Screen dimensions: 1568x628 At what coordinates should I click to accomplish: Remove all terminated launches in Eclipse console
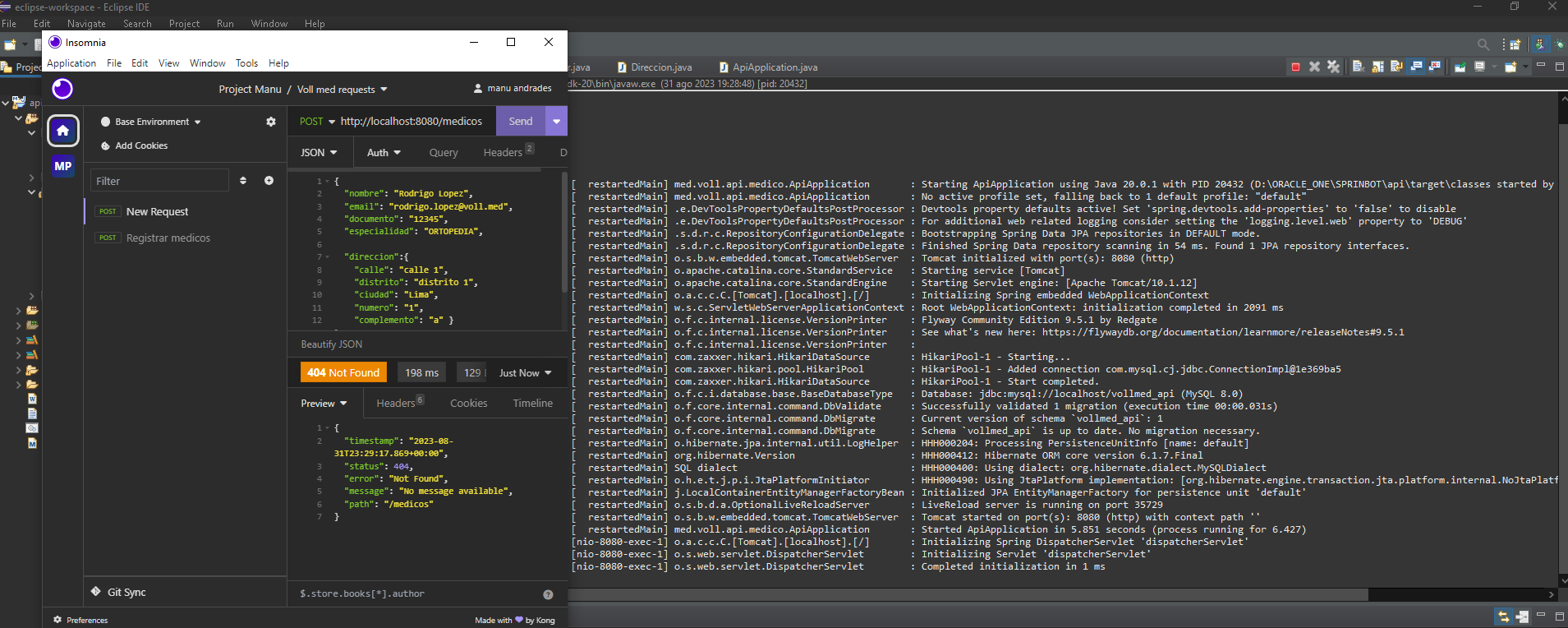(1333, 67)
